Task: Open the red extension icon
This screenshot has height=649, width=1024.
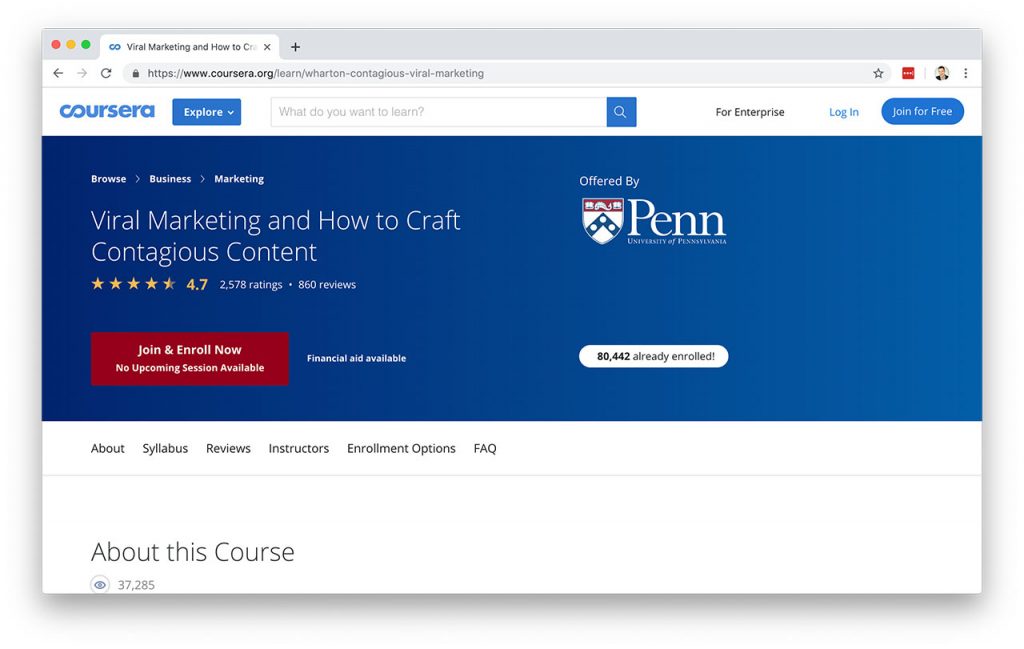Action: click(908, 73)
